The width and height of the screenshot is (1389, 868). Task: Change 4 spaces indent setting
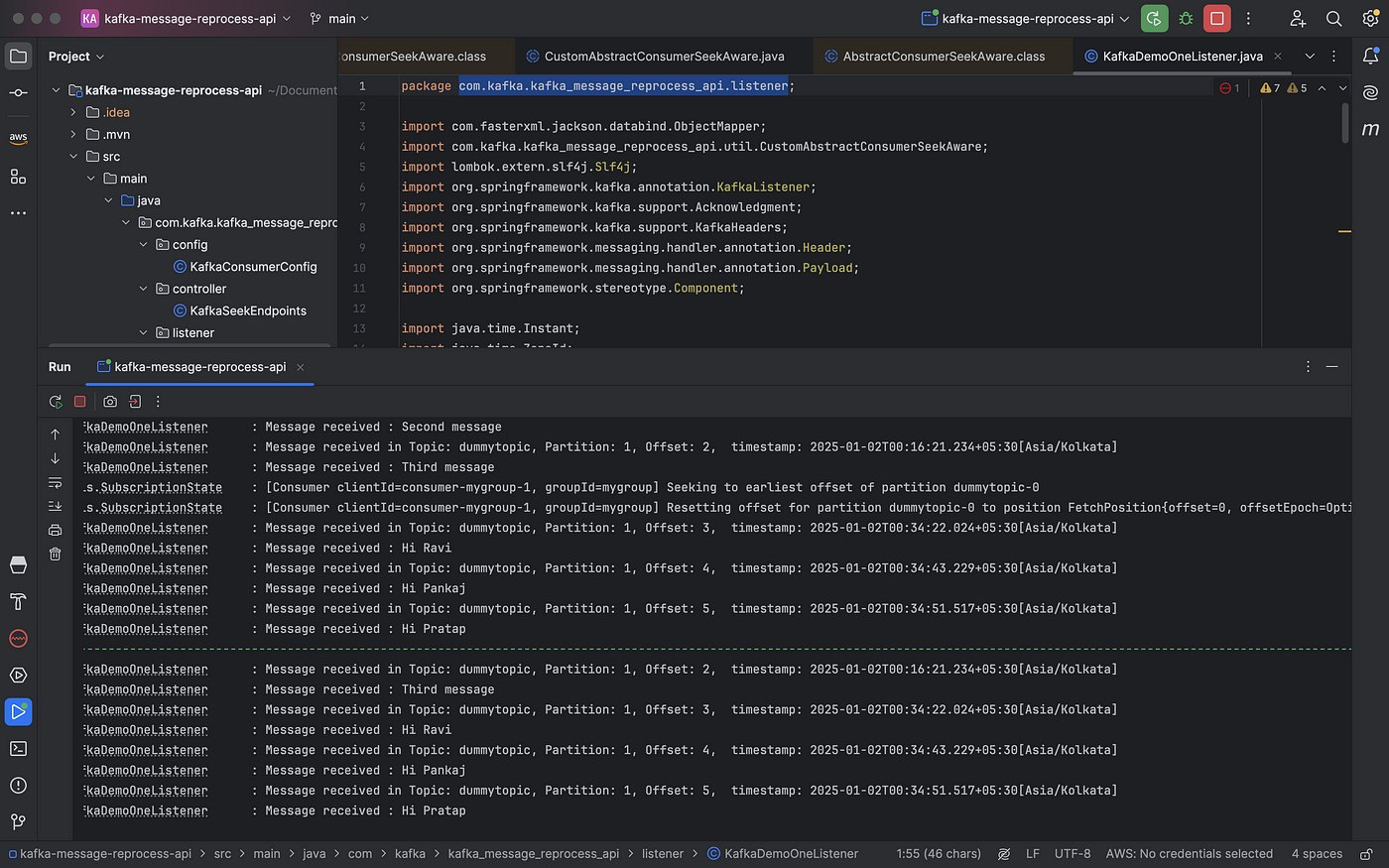point(1317,853)
